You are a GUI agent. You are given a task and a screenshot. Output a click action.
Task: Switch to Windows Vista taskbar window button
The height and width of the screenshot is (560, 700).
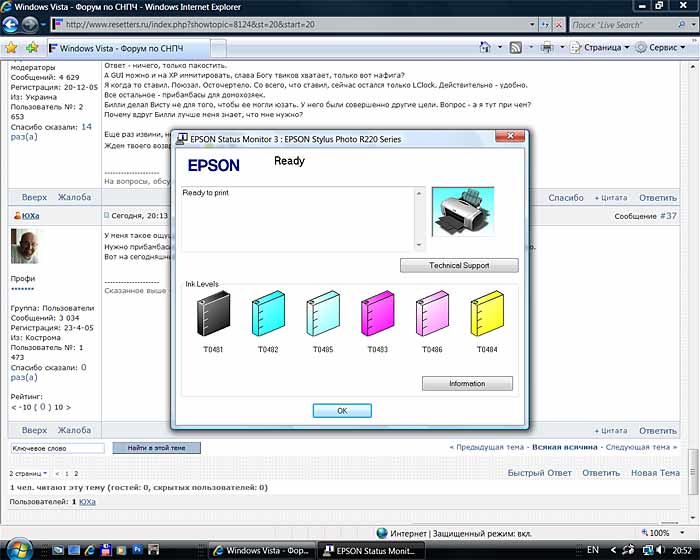point(263,551)
